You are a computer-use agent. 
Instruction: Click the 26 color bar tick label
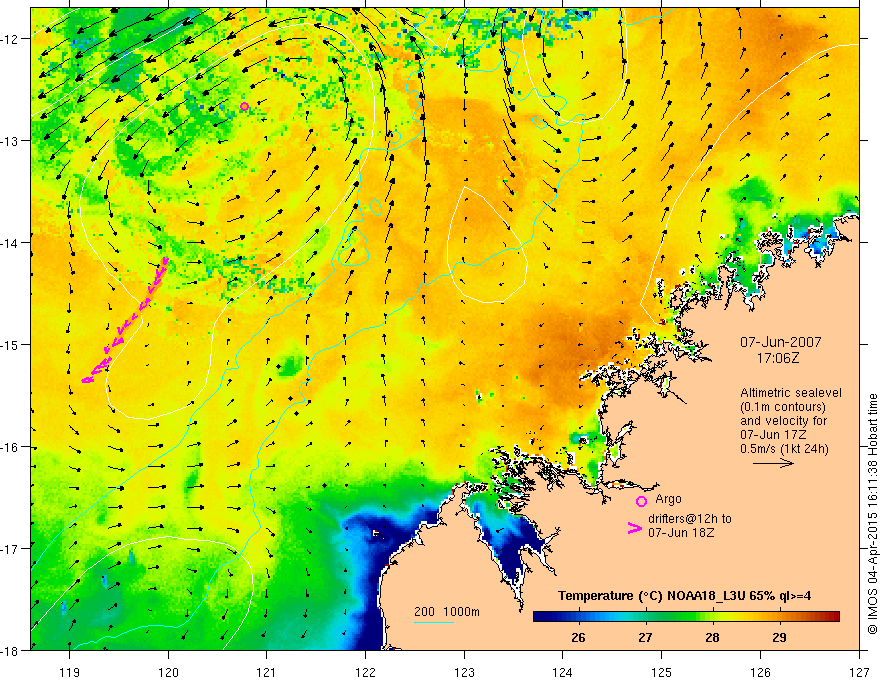578,638
